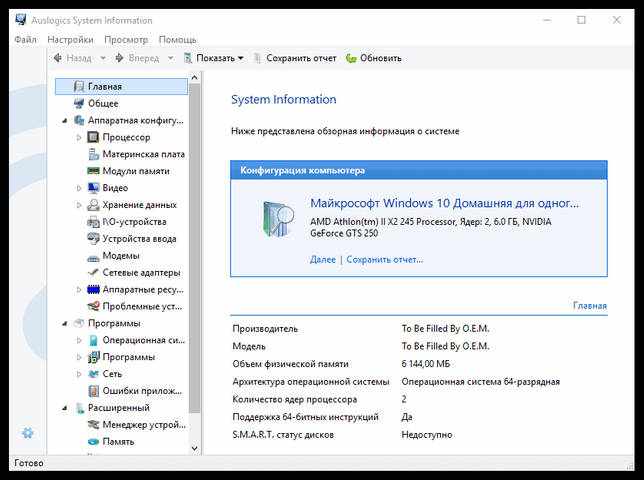Click the Auslogics app icon in title bar
The image size is (644, 480).
21,20
